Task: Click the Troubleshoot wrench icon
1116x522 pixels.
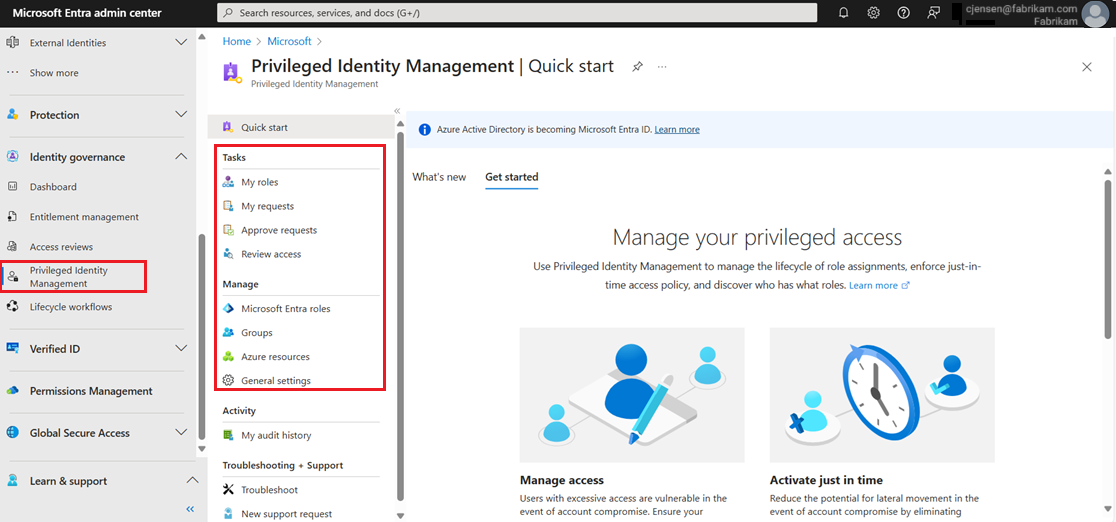Action: click(x=228, y=490)
